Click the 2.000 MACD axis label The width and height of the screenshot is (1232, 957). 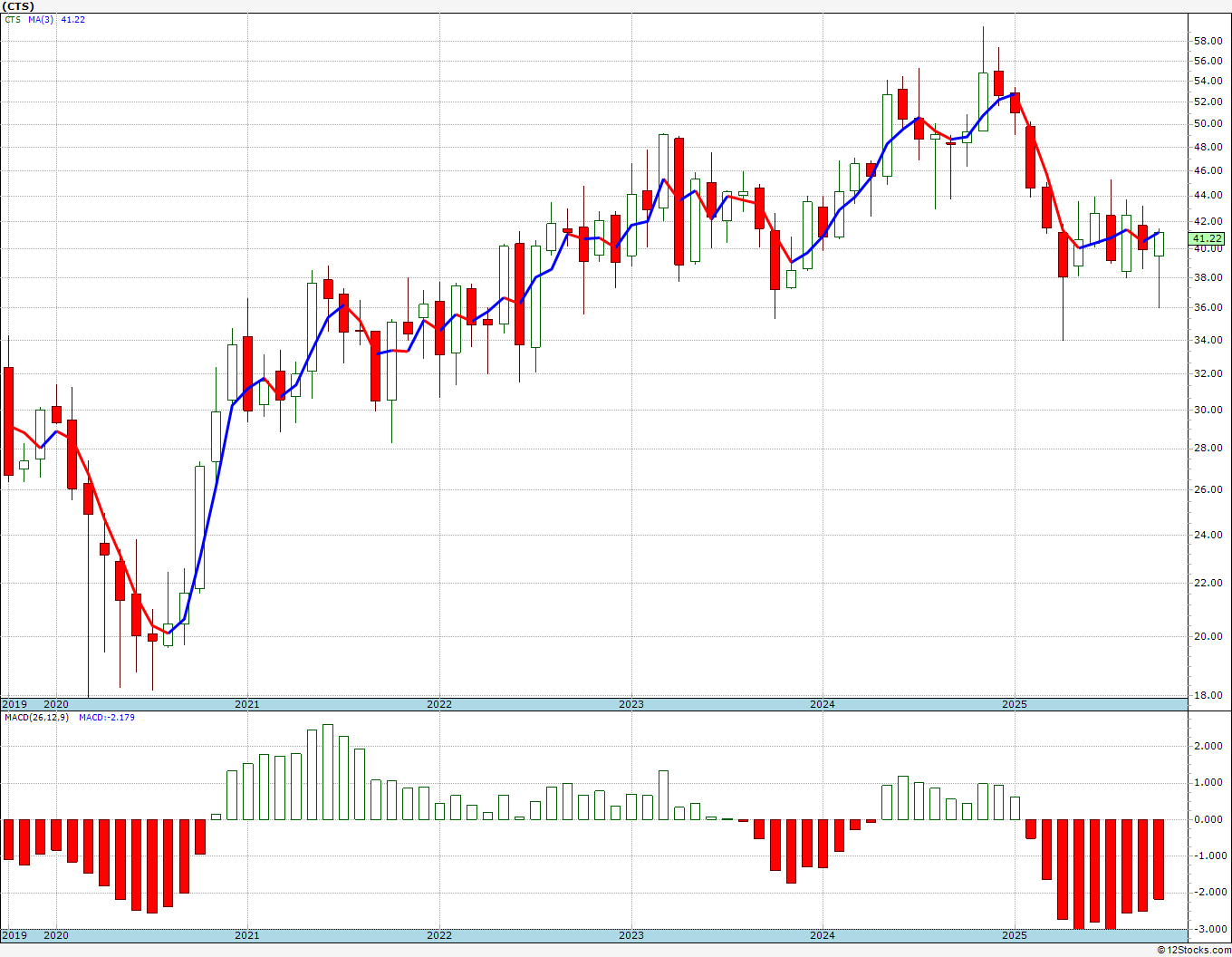point(1209,747)
